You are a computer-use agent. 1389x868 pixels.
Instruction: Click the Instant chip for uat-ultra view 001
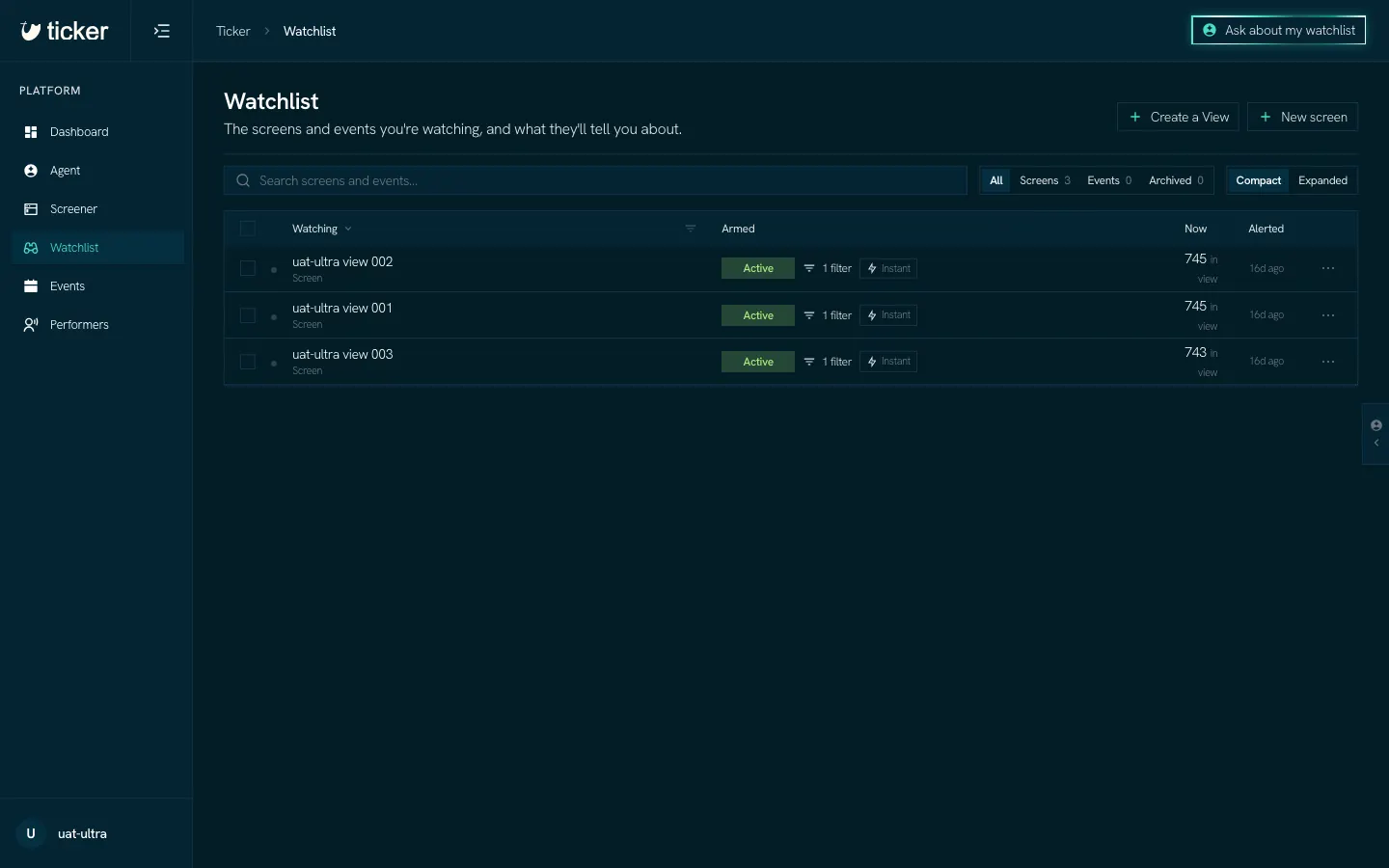point(888,315)
